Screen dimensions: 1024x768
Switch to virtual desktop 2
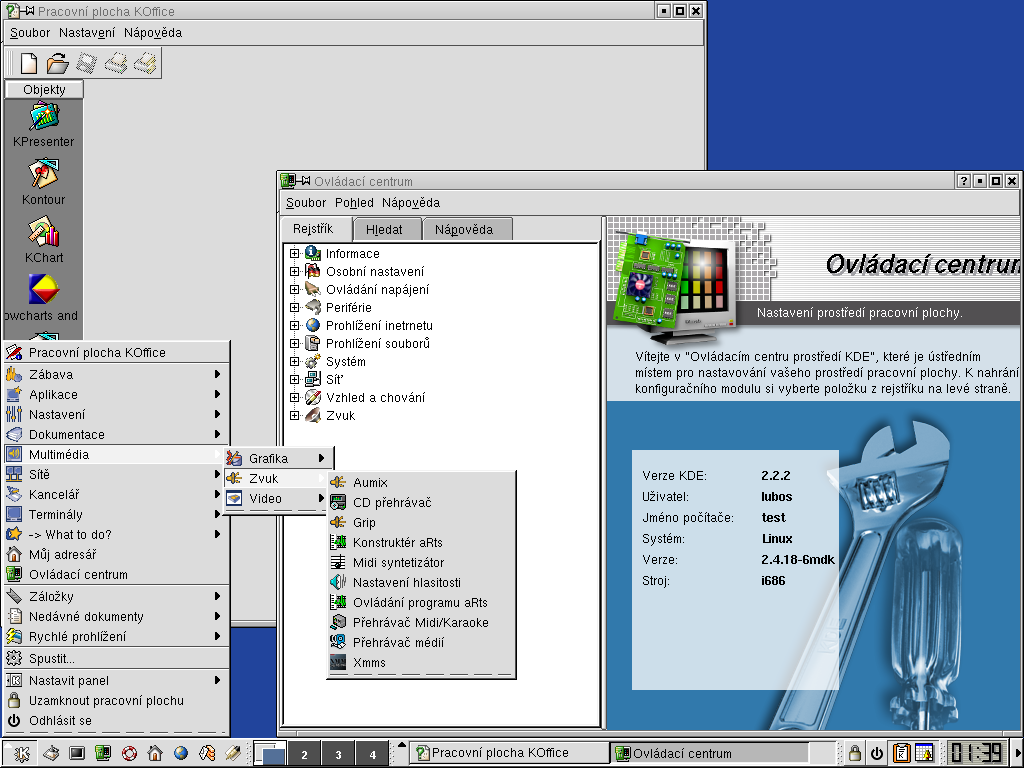304,754
